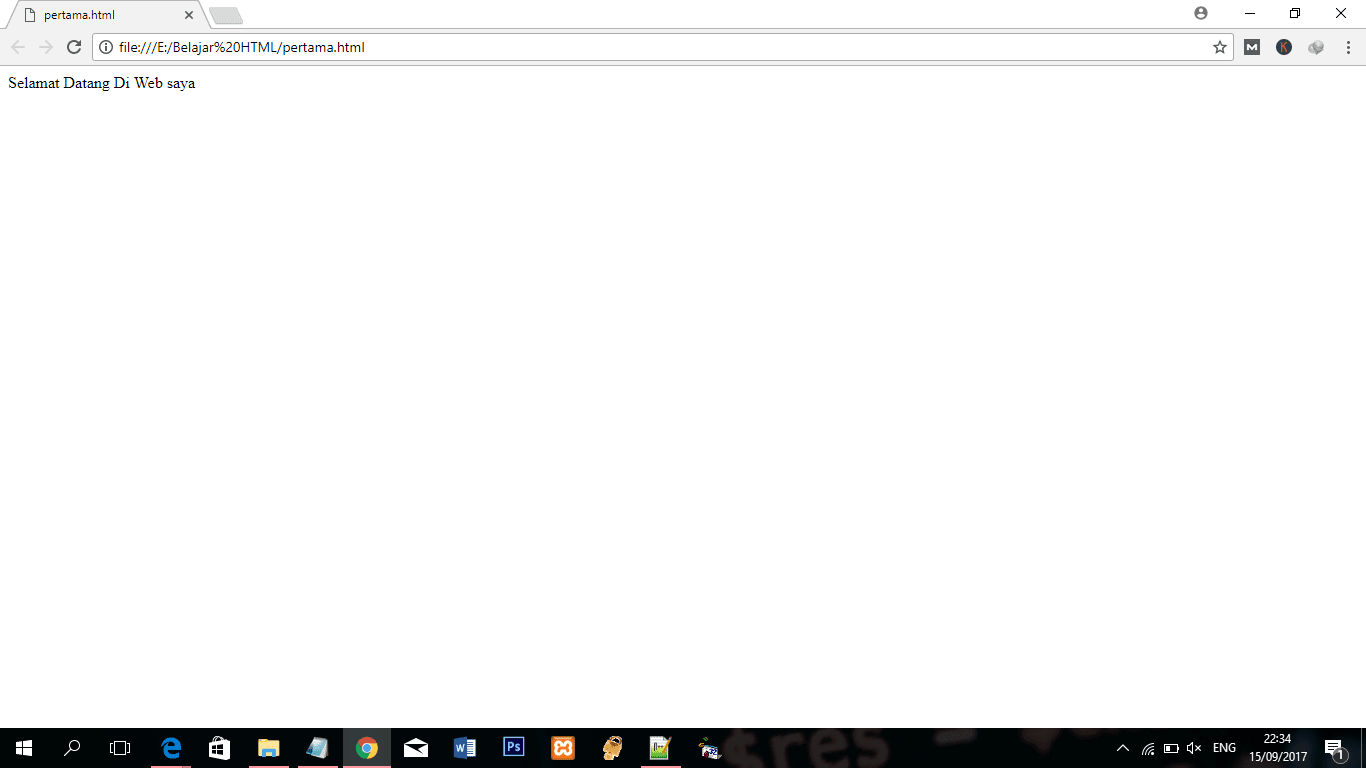Show hidden system tray icons
This screenshot has width=1366, height=768.
tap(1123, 748)
